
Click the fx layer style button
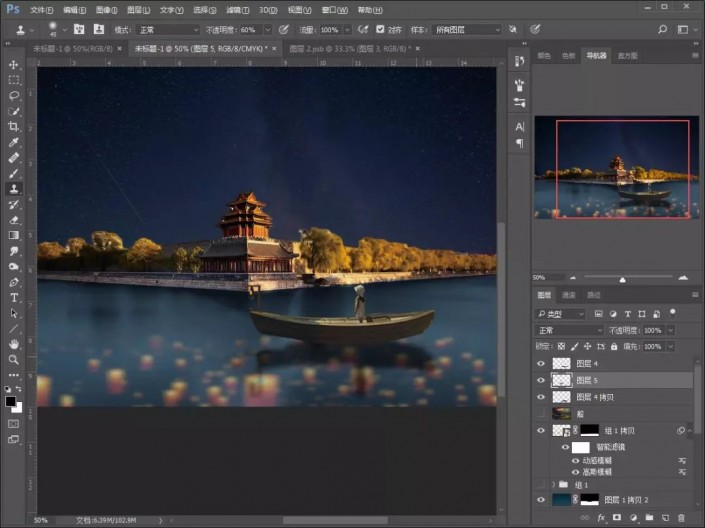(601, 518)
